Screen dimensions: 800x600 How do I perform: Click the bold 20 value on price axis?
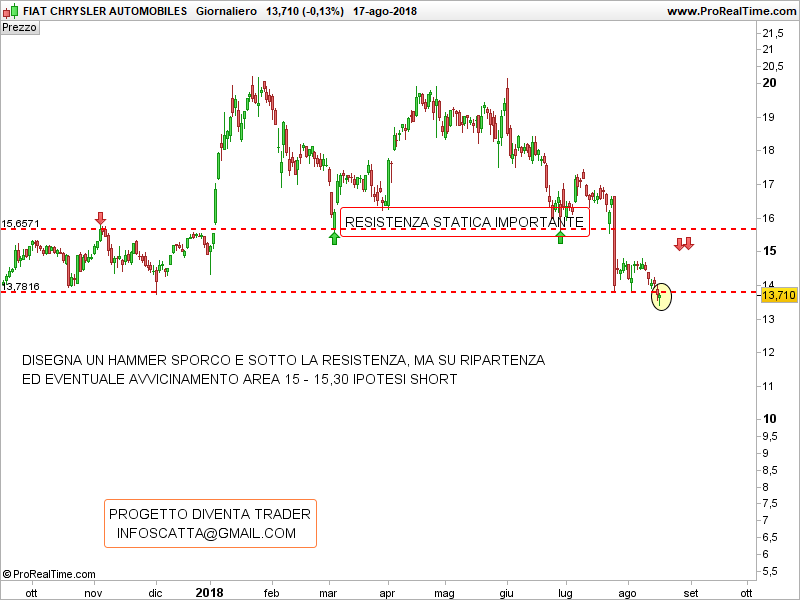[x=769, y=83]
